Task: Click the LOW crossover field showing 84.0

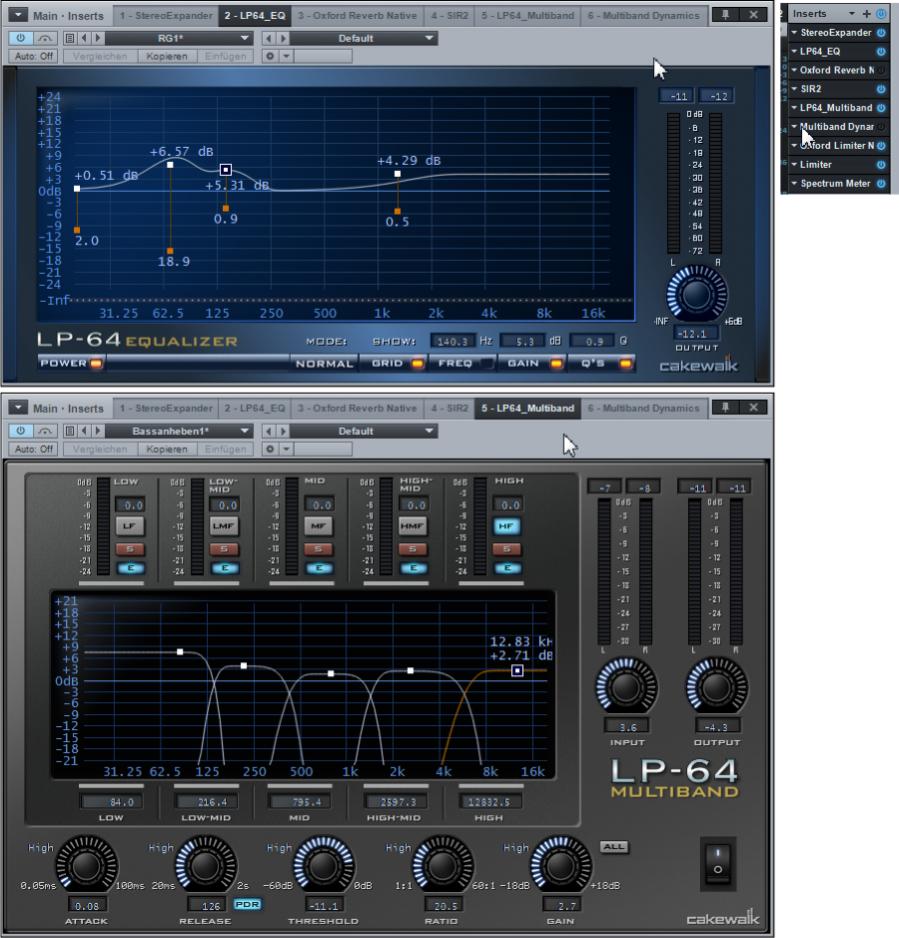Action: (x=111, y=802)
